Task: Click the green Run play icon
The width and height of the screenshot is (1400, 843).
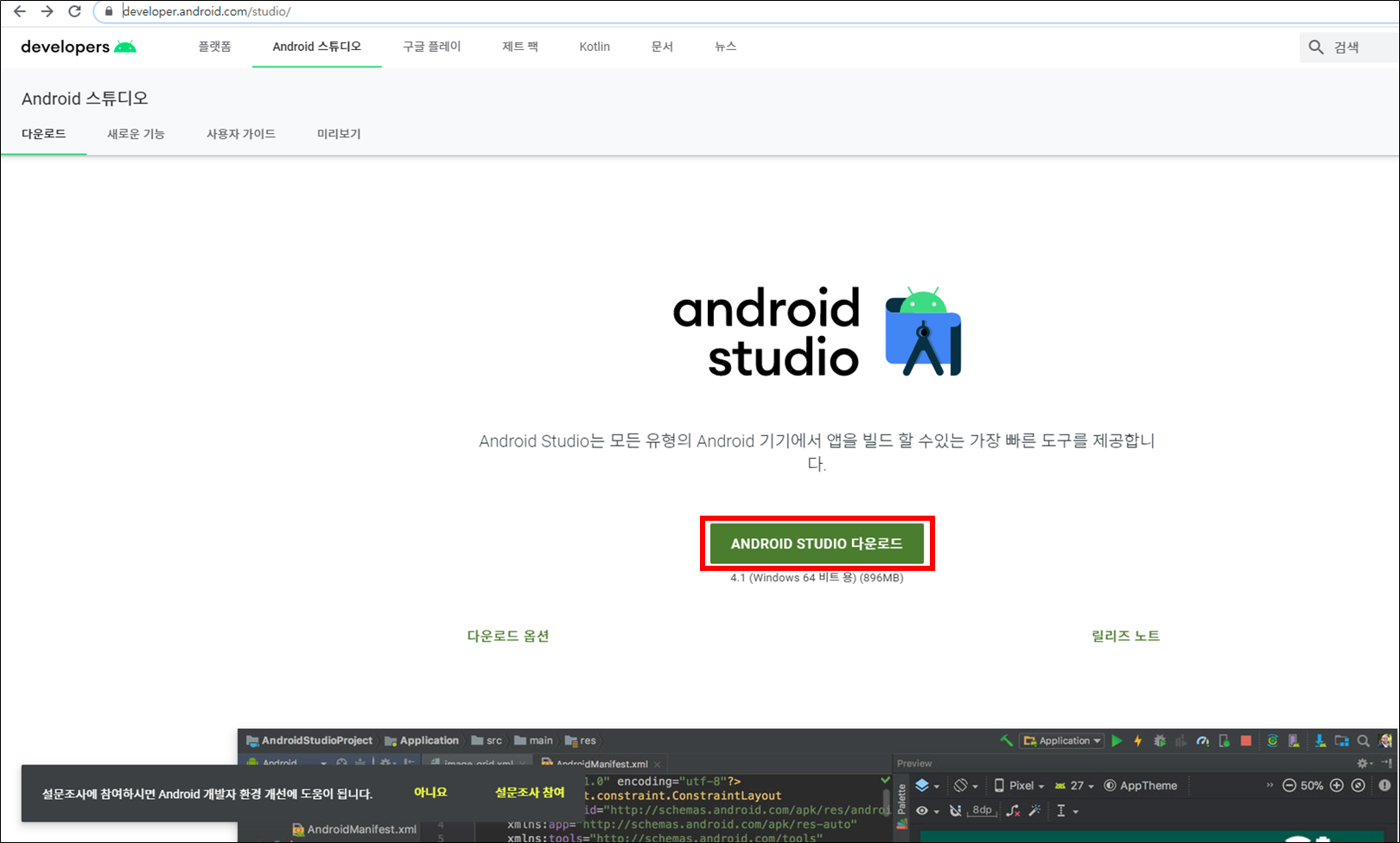Action: (1117, 741)
